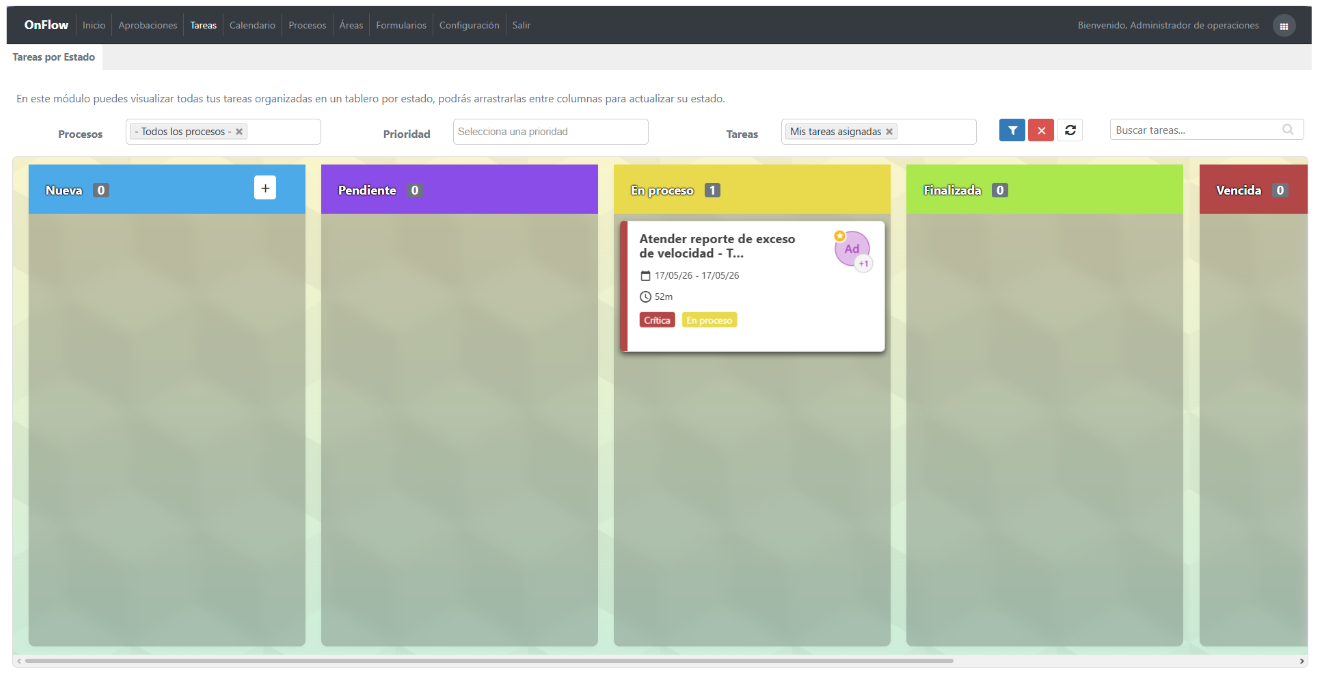Click the calendar icon on the task card
This screenshot has height=679, width=1322.
(645, 276)
